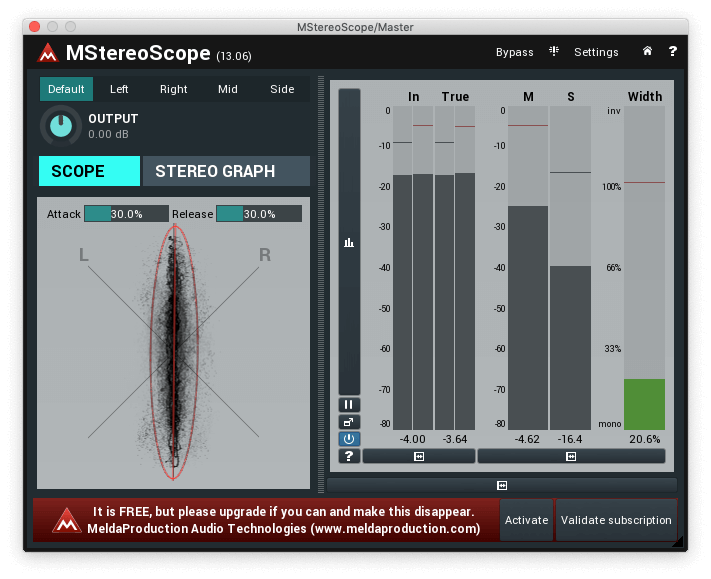Open the Settings menu
The width and height of the screenshot is (711, 579).
pyautogui.click(x=596, y=52)
